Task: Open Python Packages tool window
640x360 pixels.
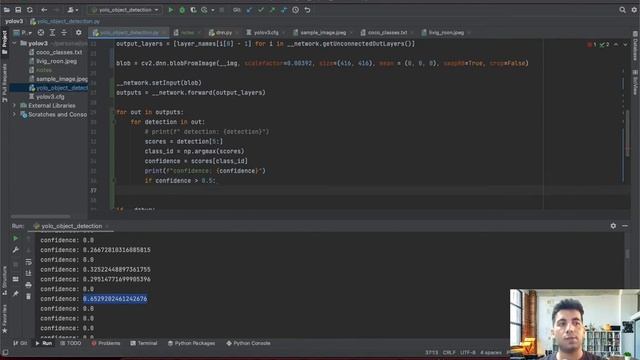Action: coord(191,343)
